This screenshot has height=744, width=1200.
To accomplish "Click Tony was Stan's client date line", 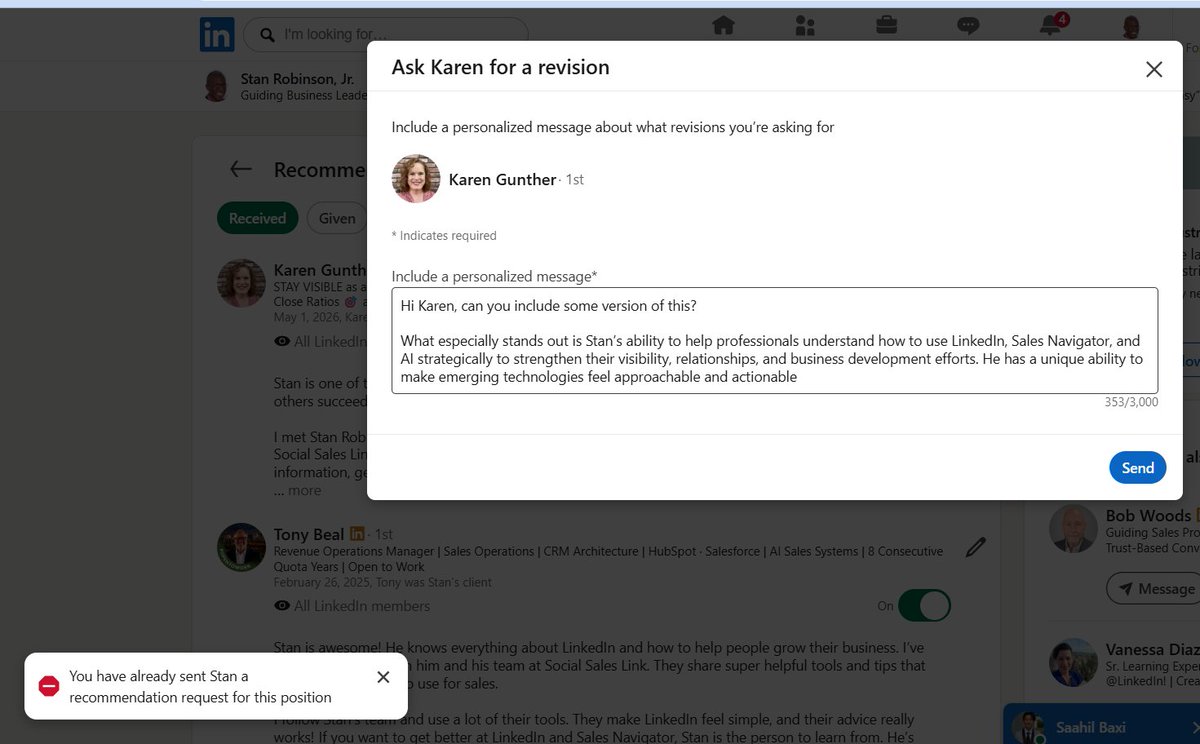I will click(x=383, y=582).
